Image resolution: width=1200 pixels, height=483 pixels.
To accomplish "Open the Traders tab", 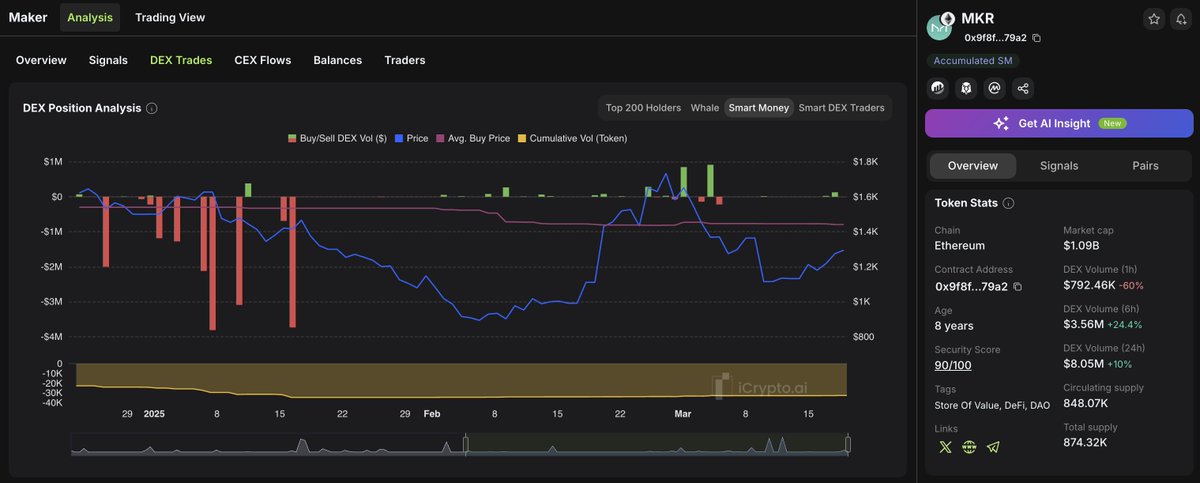I will pyautogui.click(x=405, y=60).
